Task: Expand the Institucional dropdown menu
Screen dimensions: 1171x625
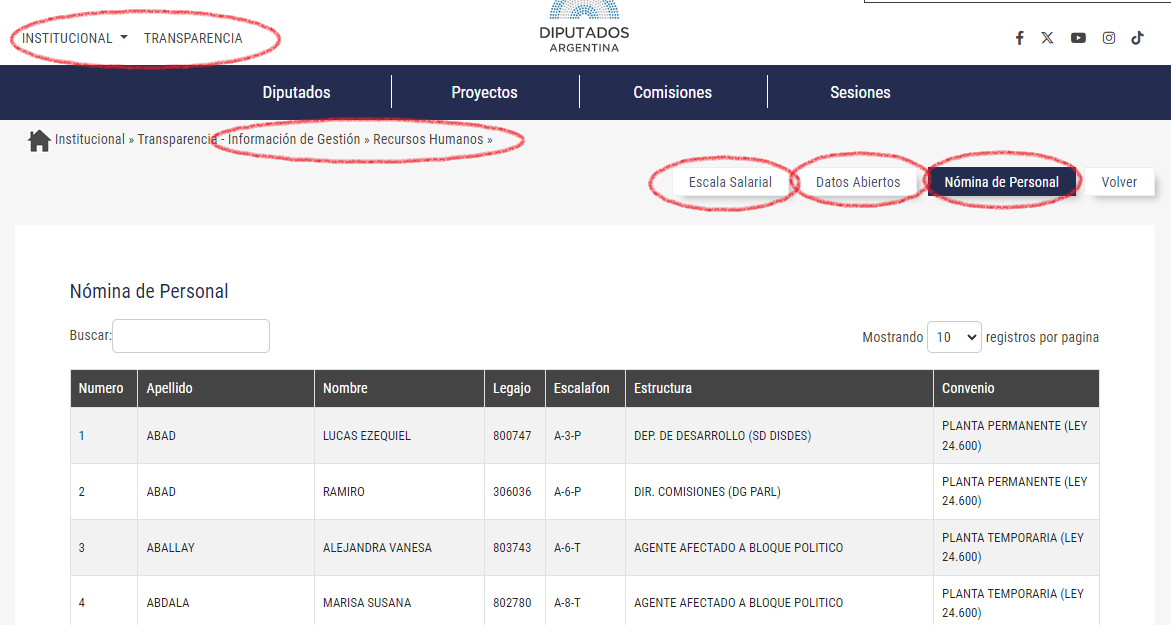Action: coord(75,38)
